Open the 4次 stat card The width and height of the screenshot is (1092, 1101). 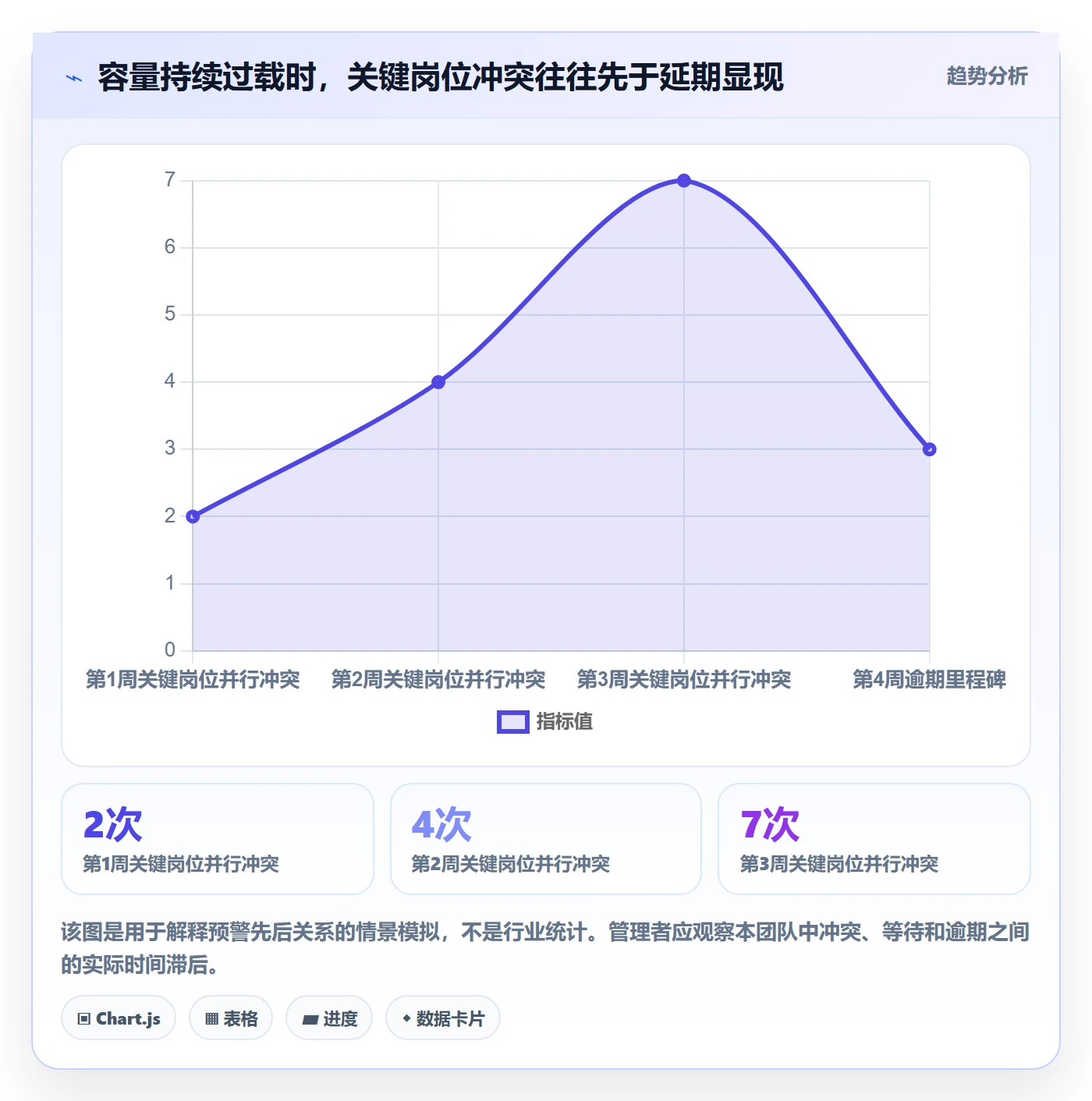point(546,839)
